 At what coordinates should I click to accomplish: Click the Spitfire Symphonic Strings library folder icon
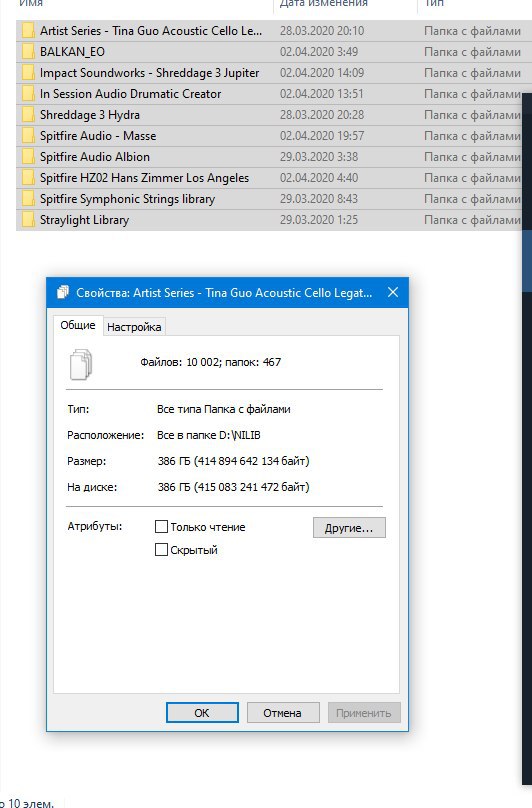tap(28, 199)
